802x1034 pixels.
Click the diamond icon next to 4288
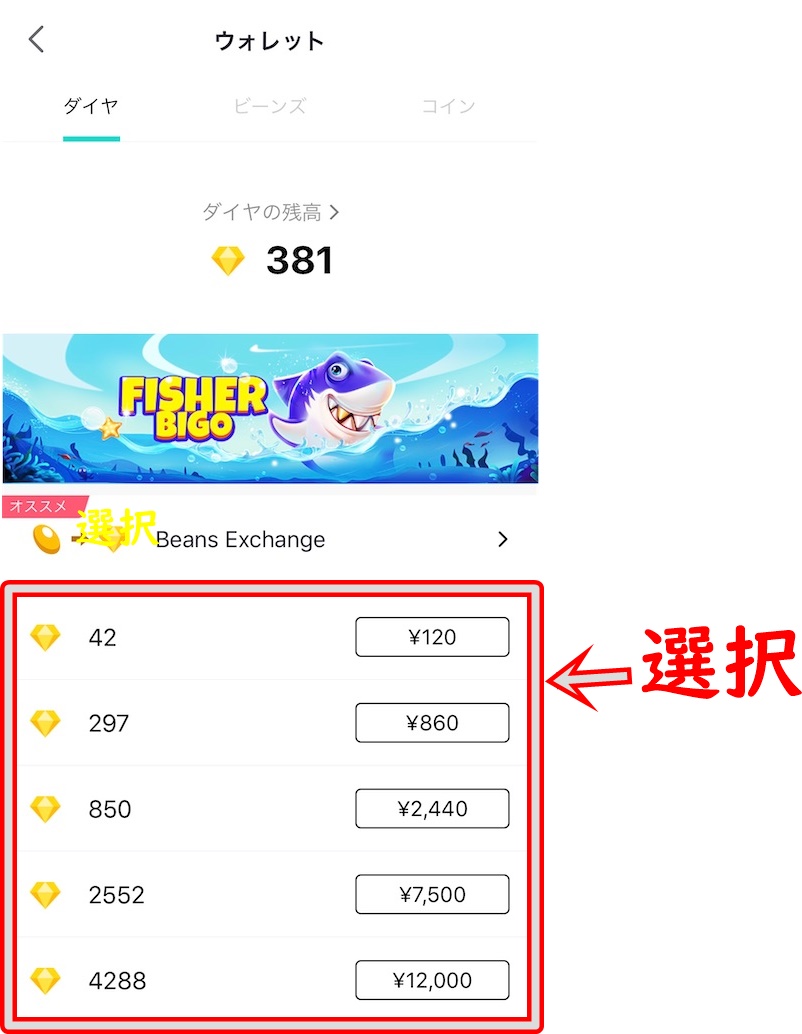tap(46, 980)
